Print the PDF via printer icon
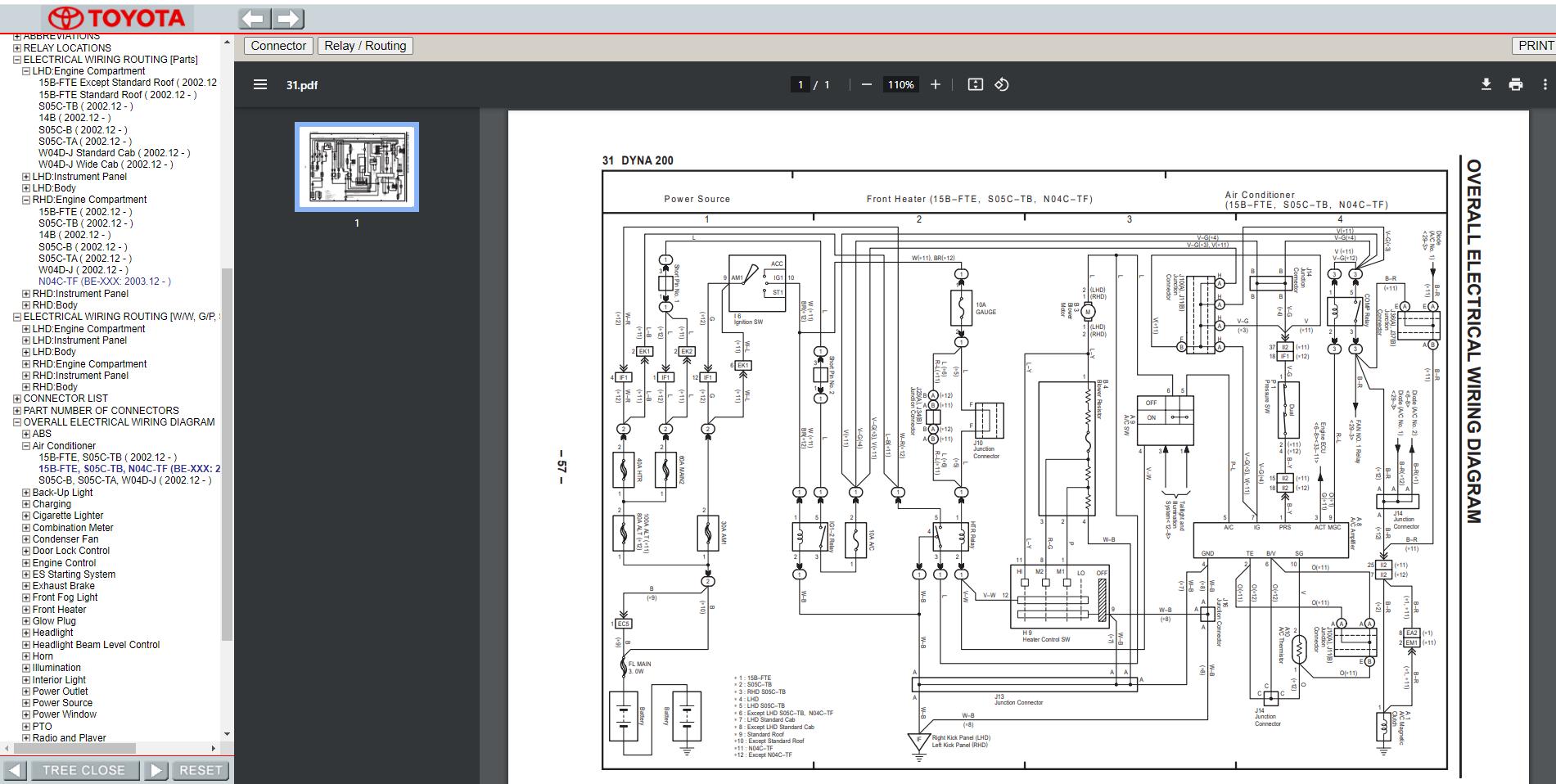 tap(1516, 84)
